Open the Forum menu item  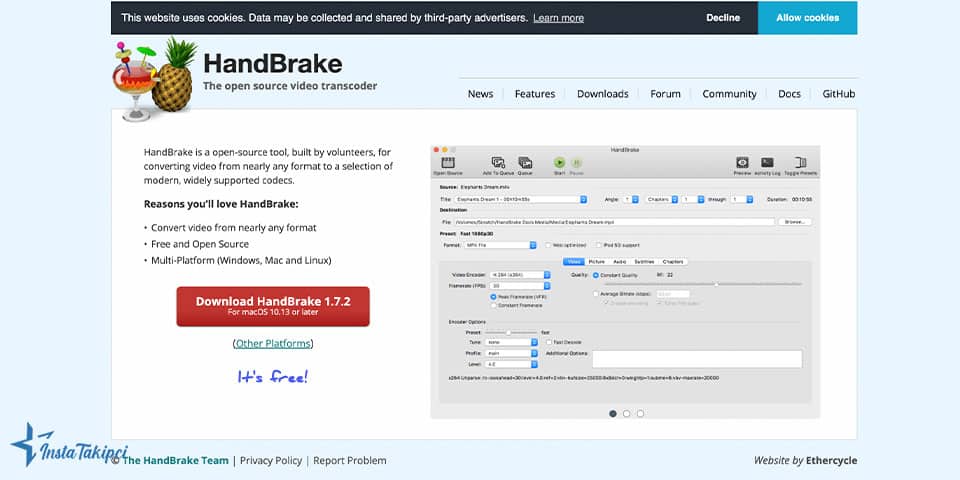click(x=665, y=94)
